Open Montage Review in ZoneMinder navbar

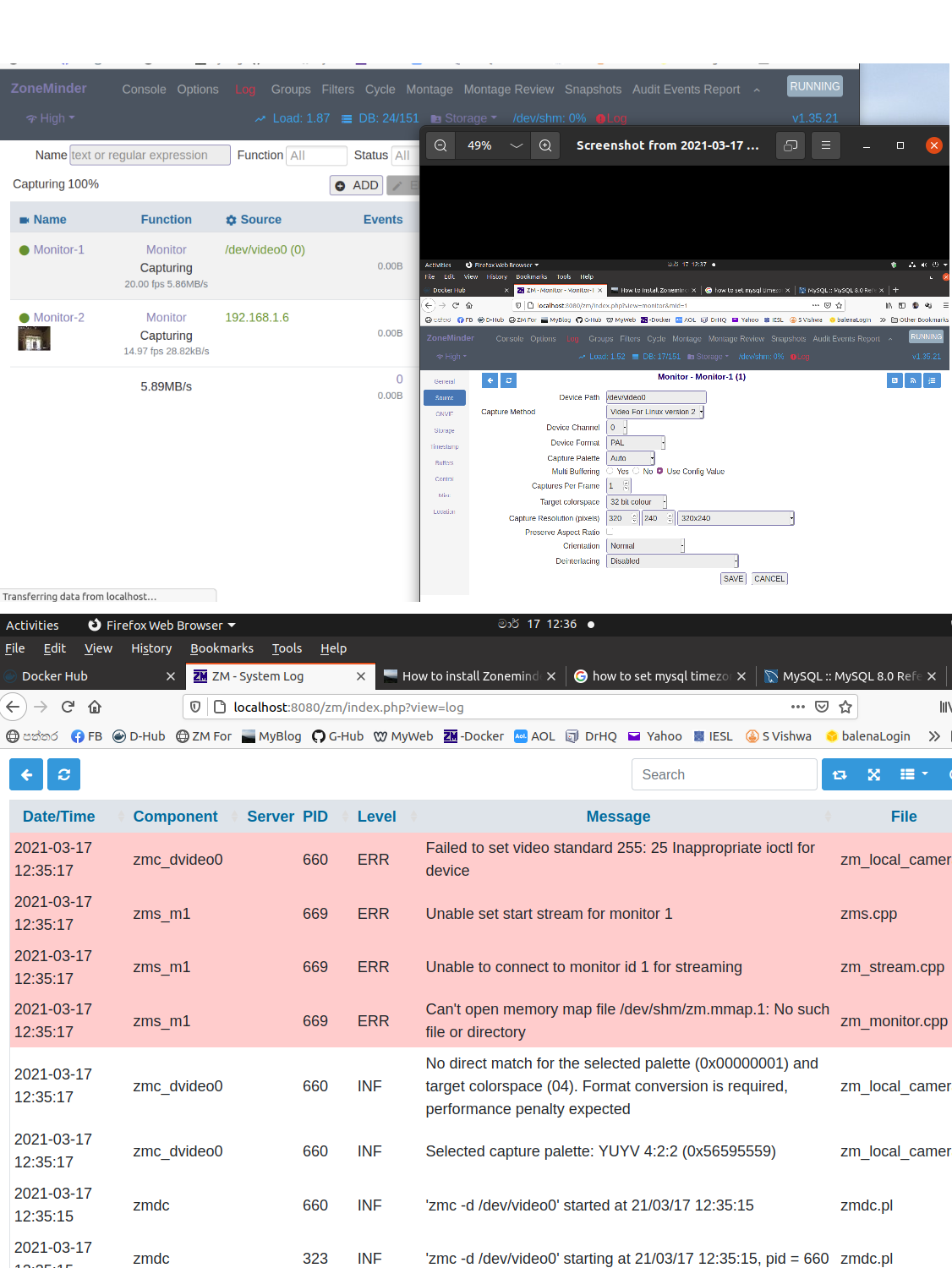(508, 90)
